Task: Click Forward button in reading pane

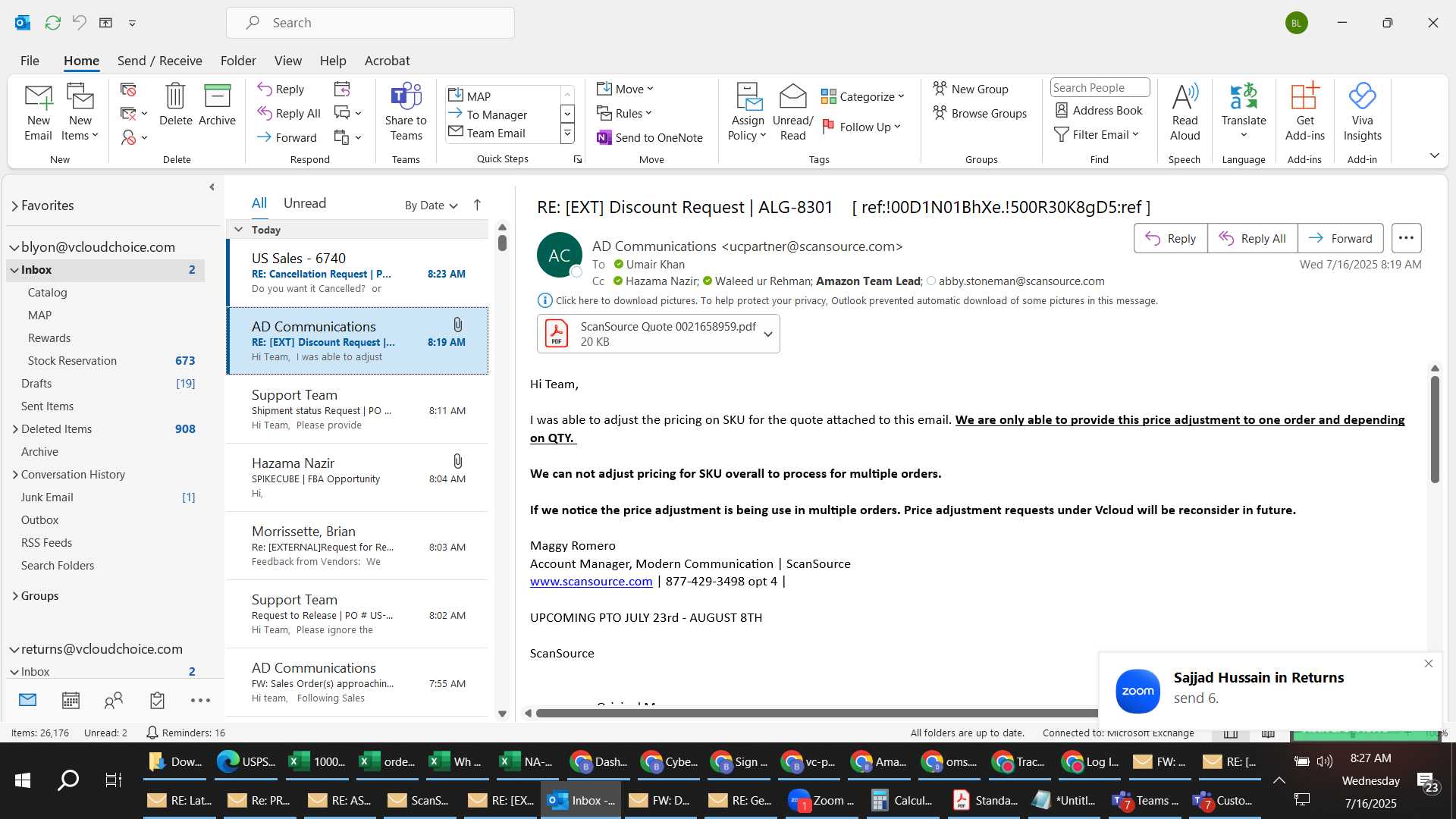Action: pyautogui.click(x=1341, y=238)
